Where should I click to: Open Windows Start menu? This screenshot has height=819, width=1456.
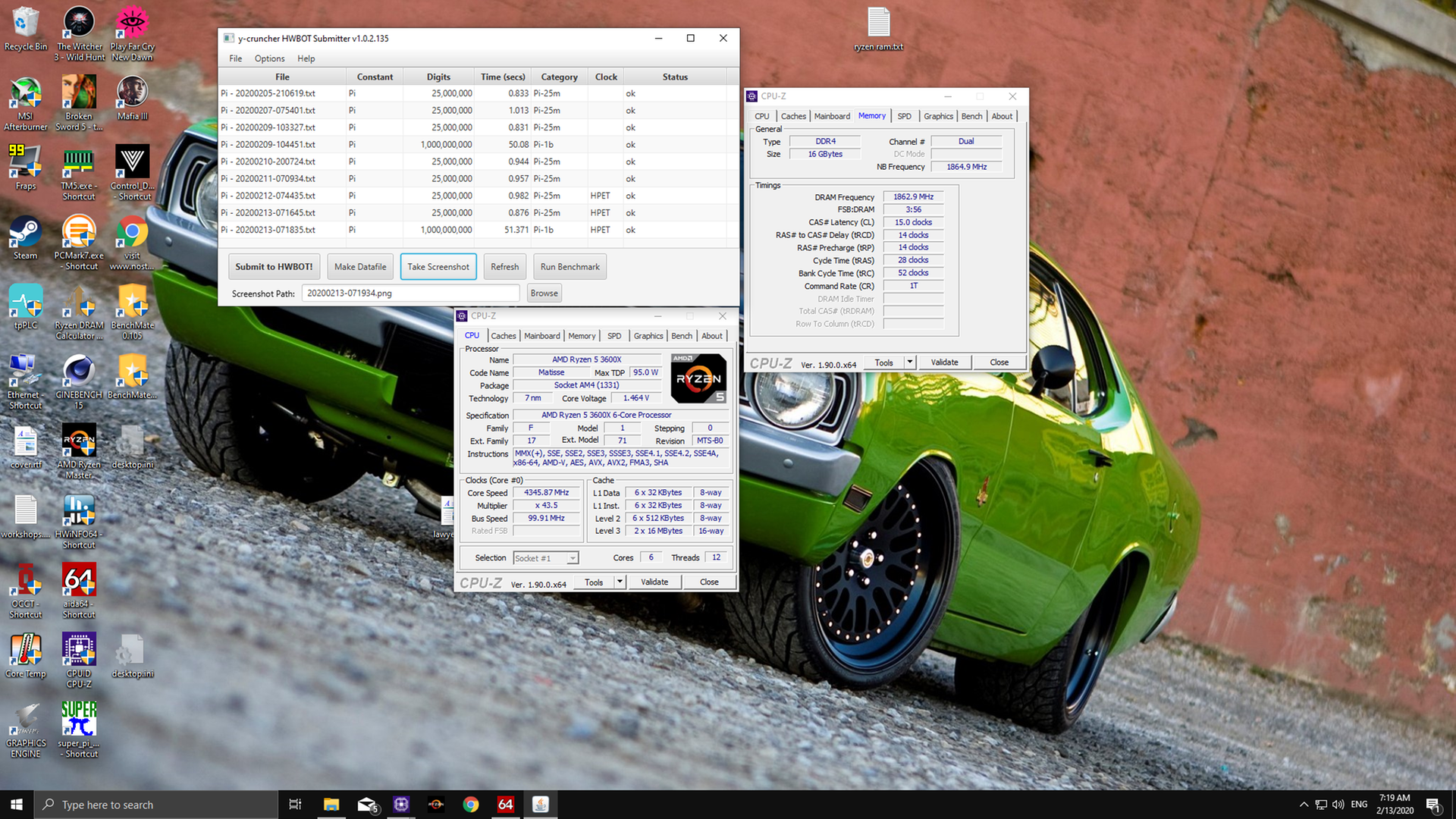click(17, 805)
